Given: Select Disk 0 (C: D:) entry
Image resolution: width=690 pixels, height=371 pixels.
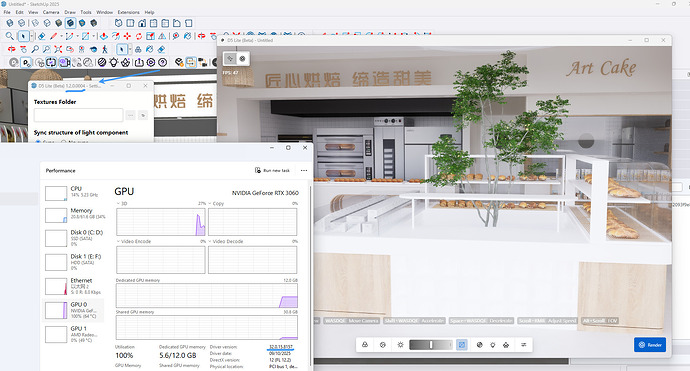Looking at the screenshot, I should (x=73, y=238).
